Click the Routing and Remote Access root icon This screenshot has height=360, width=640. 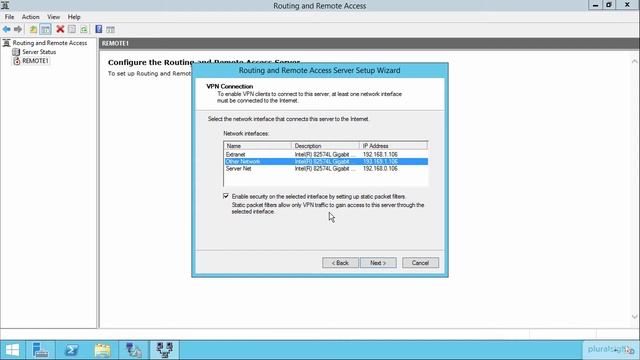(x=7, y=43)
